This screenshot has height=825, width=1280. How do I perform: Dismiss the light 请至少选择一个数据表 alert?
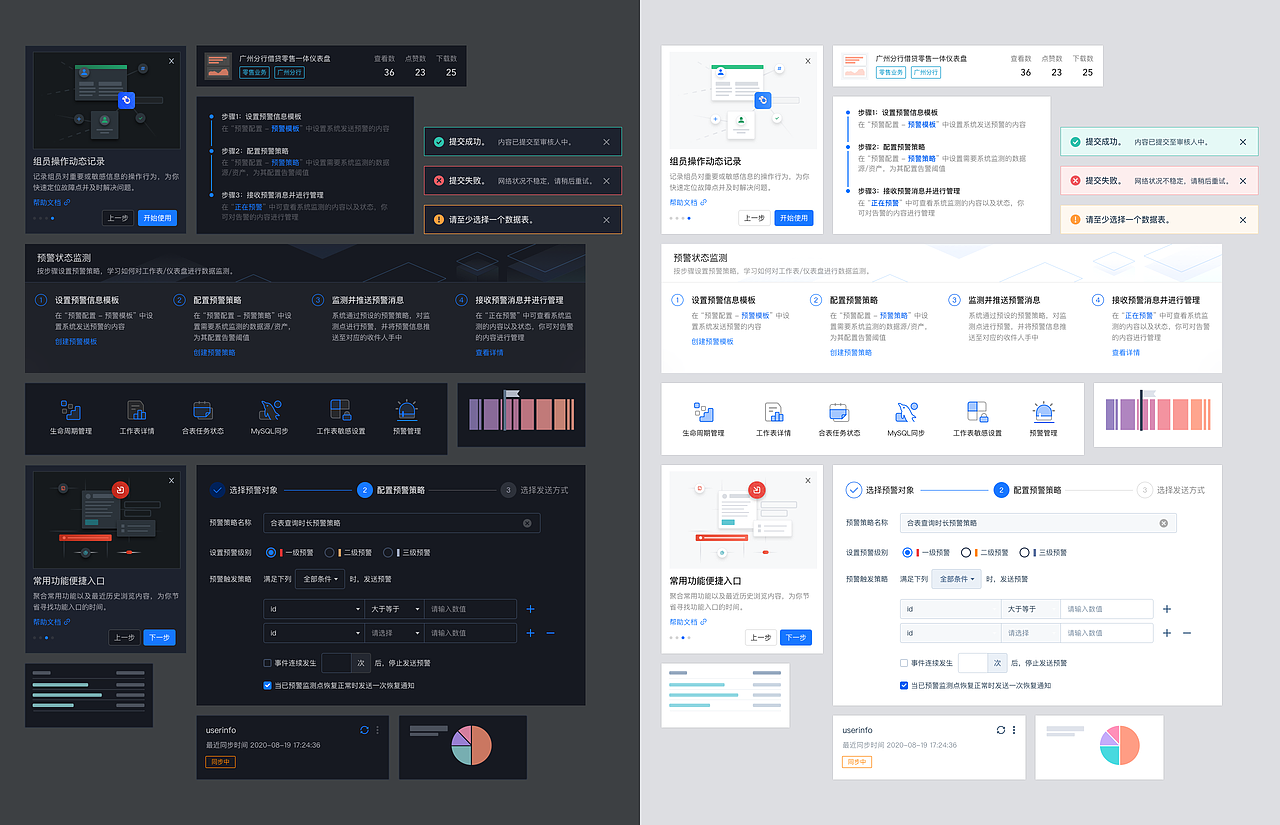tap(1243, 220)
